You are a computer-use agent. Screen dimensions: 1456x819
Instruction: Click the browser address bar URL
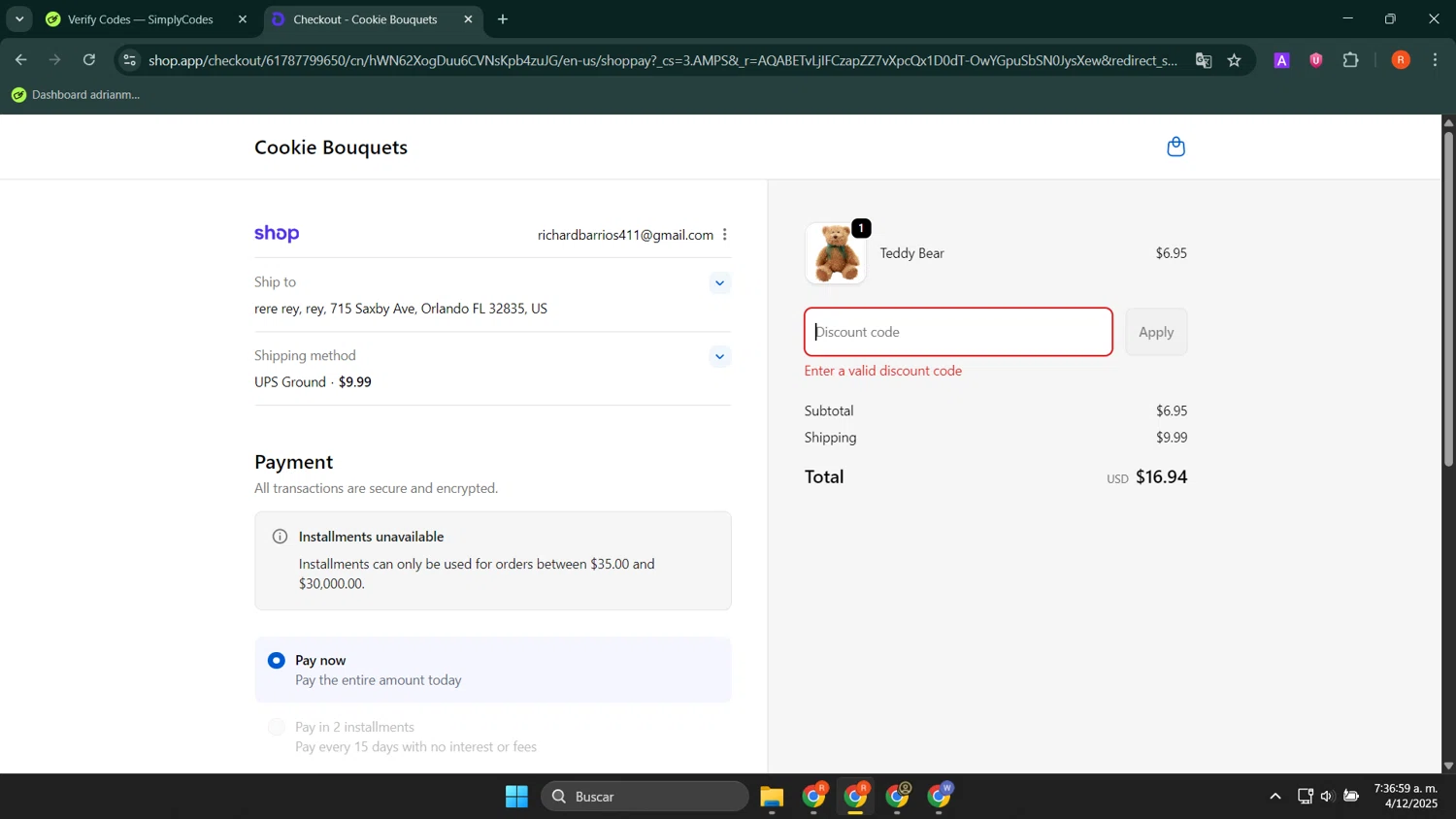tap(663, 60)
